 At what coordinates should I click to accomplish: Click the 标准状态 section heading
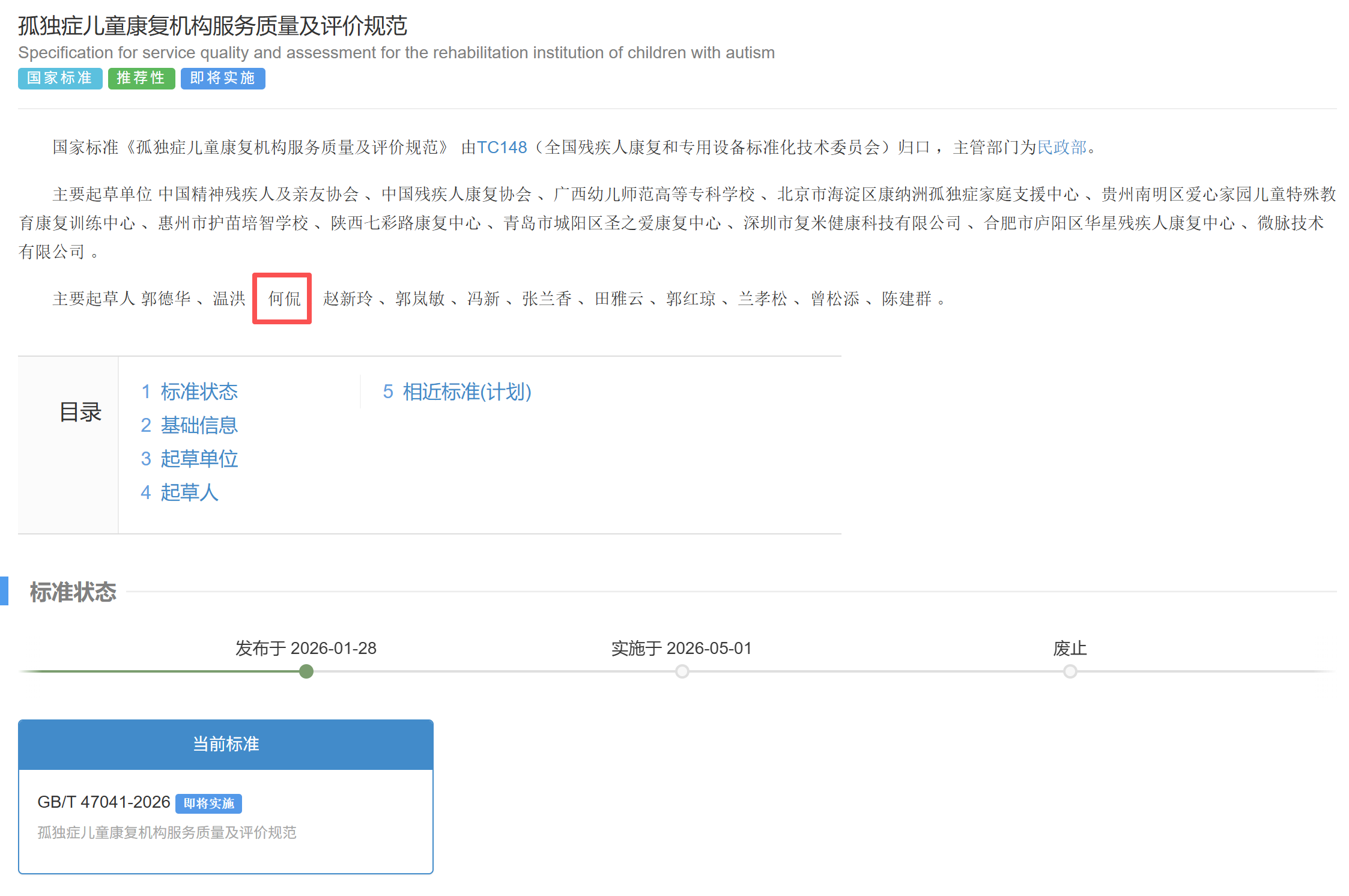click(73, 592)
